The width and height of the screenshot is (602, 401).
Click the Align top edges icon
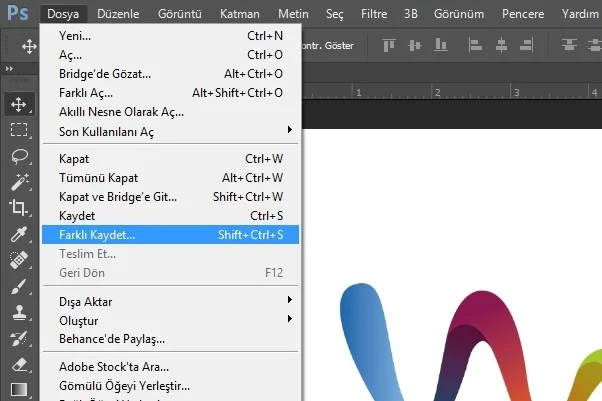(389, 45)
